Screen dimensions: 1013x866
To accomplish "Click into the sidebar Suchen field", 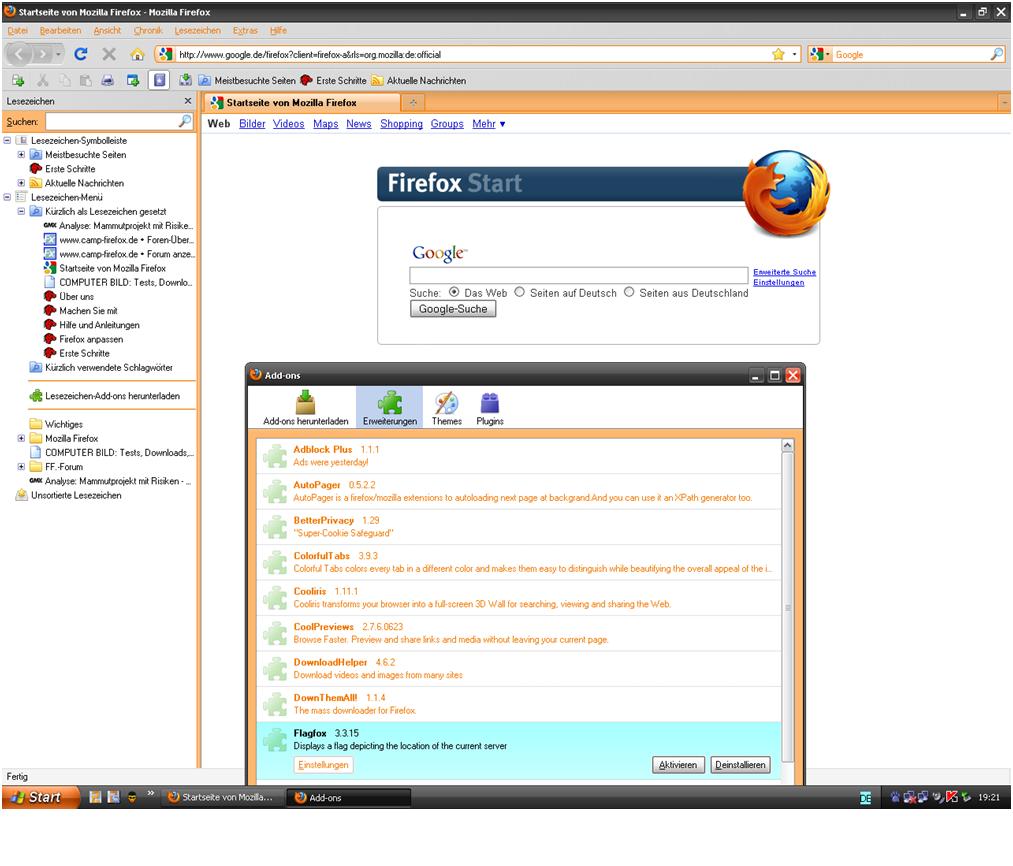I will click(x=112, y=121).
